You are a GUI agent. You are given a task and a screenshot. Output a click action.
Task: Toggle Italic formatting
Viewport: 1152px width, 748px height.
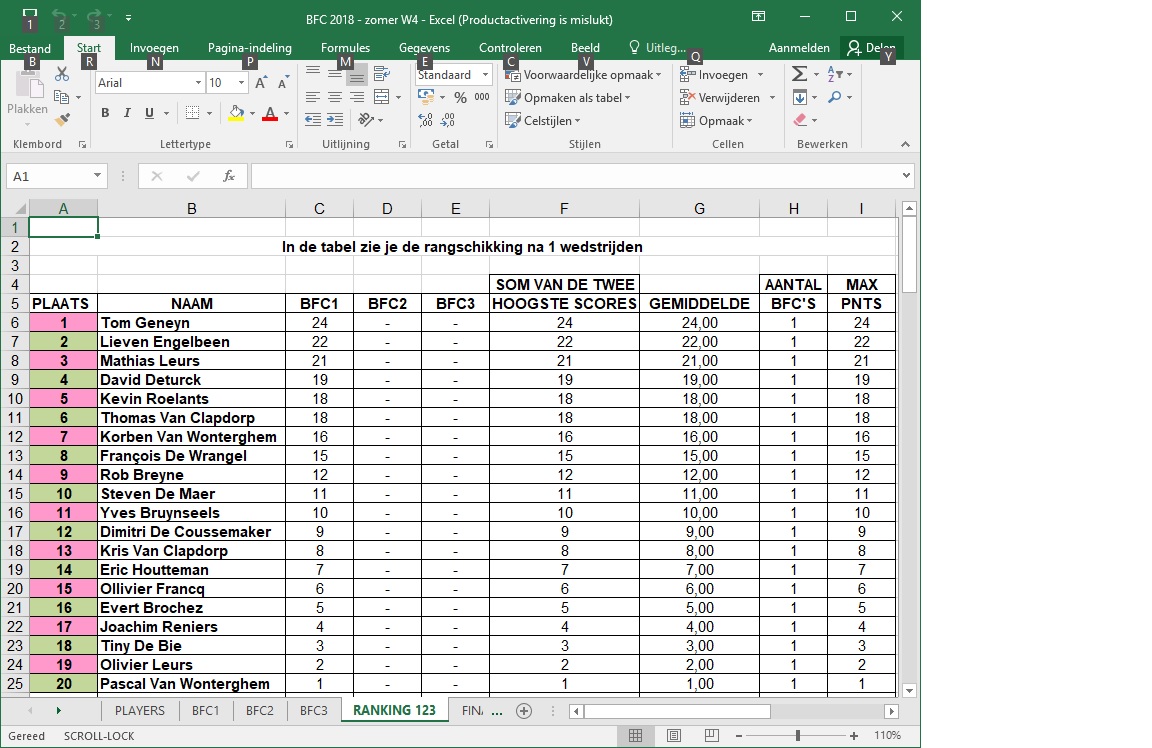click(127, 113)
